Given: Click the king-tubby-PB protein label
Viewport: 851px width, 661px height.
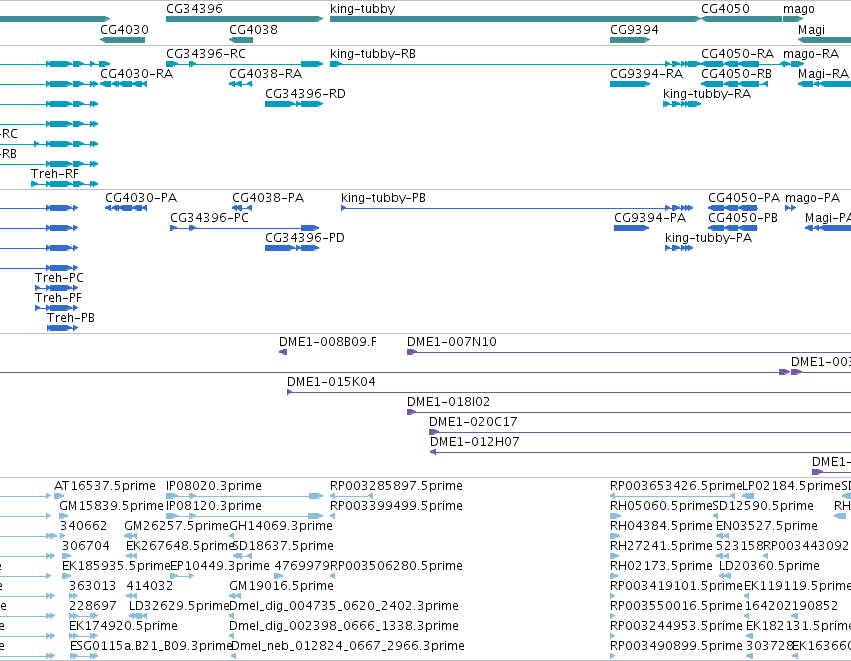Looking at the screenshot, I should [384, 198].
